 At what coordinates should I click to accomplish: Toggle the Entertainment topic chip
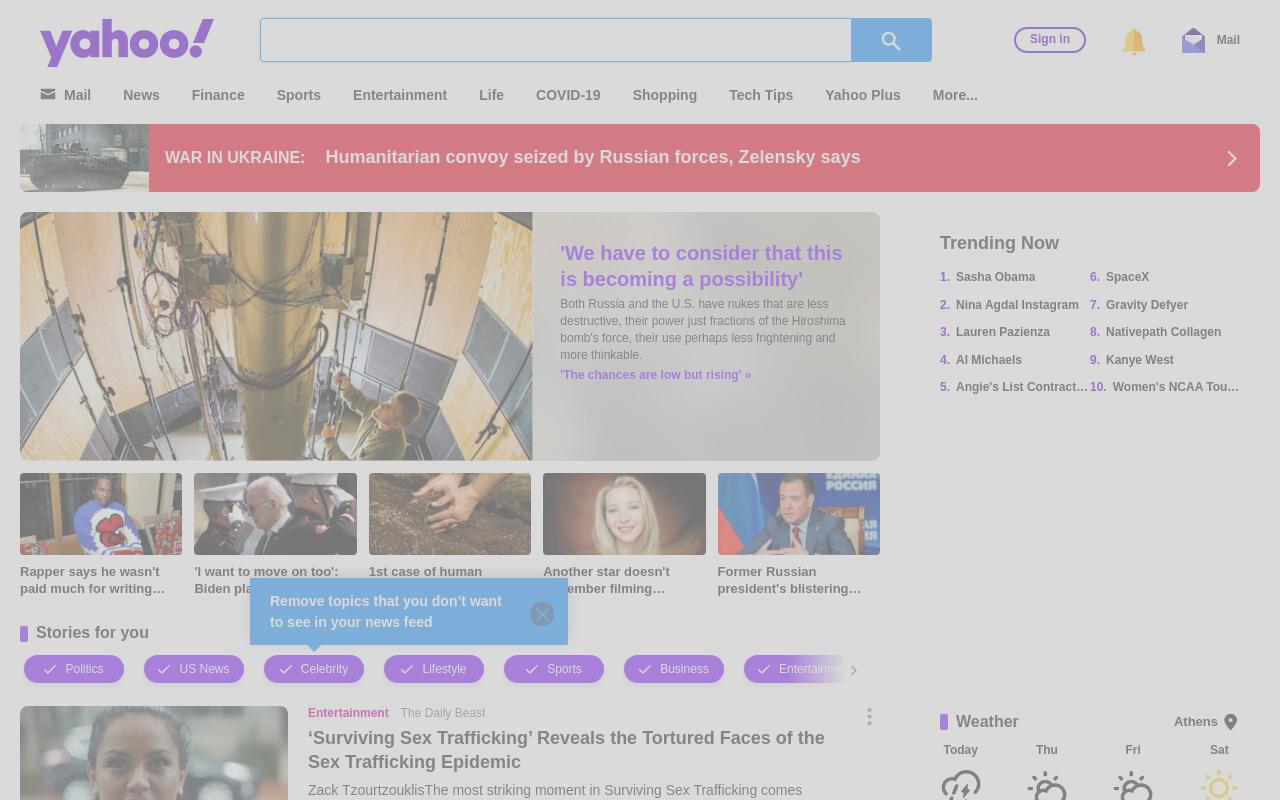point(794,669)
